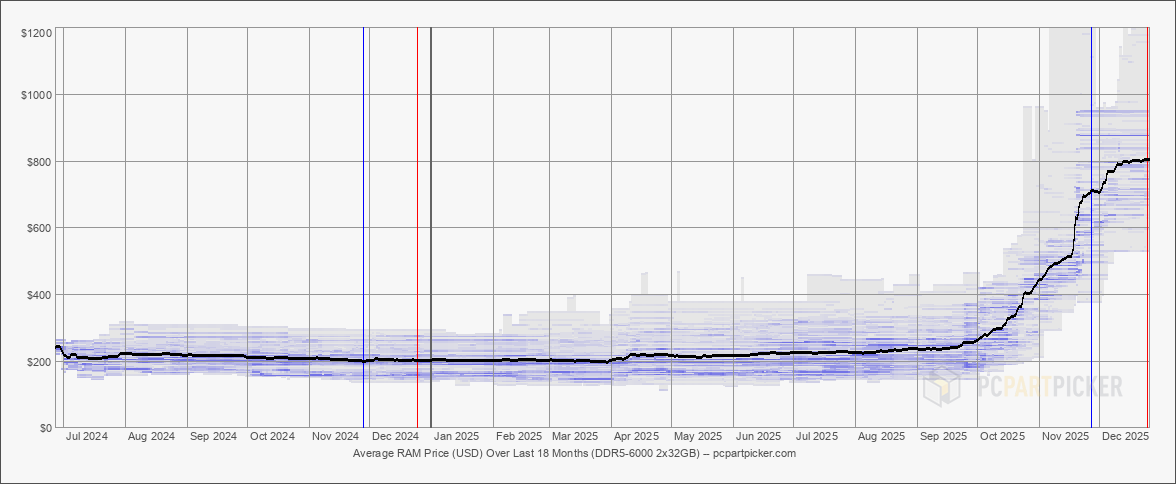Click the Average RAM Price chart caption
1176x484 pixels.
pos(574,454)
